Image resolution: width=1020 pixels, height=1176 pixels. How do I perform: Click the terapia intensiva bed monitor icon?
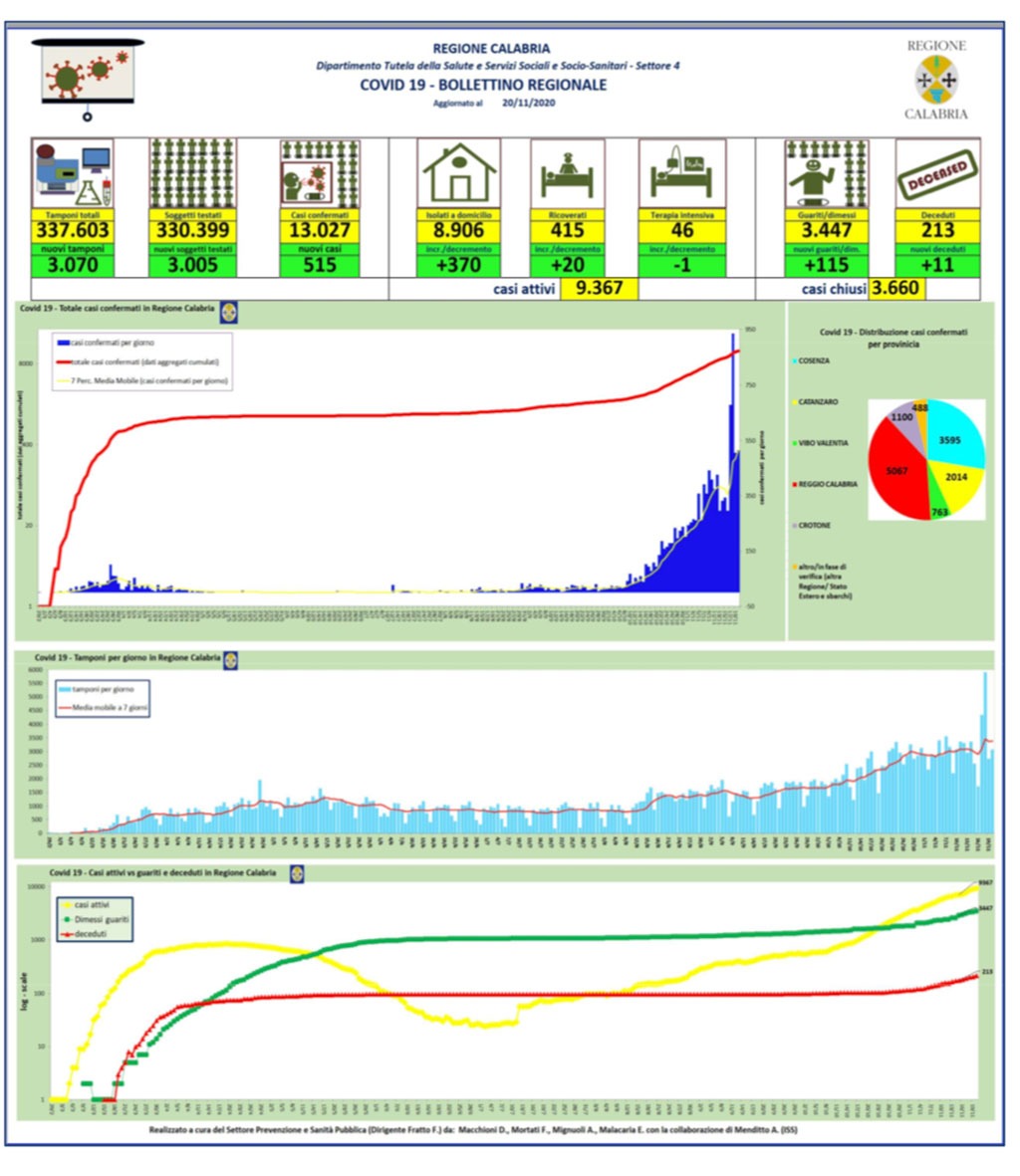(681, 173)
